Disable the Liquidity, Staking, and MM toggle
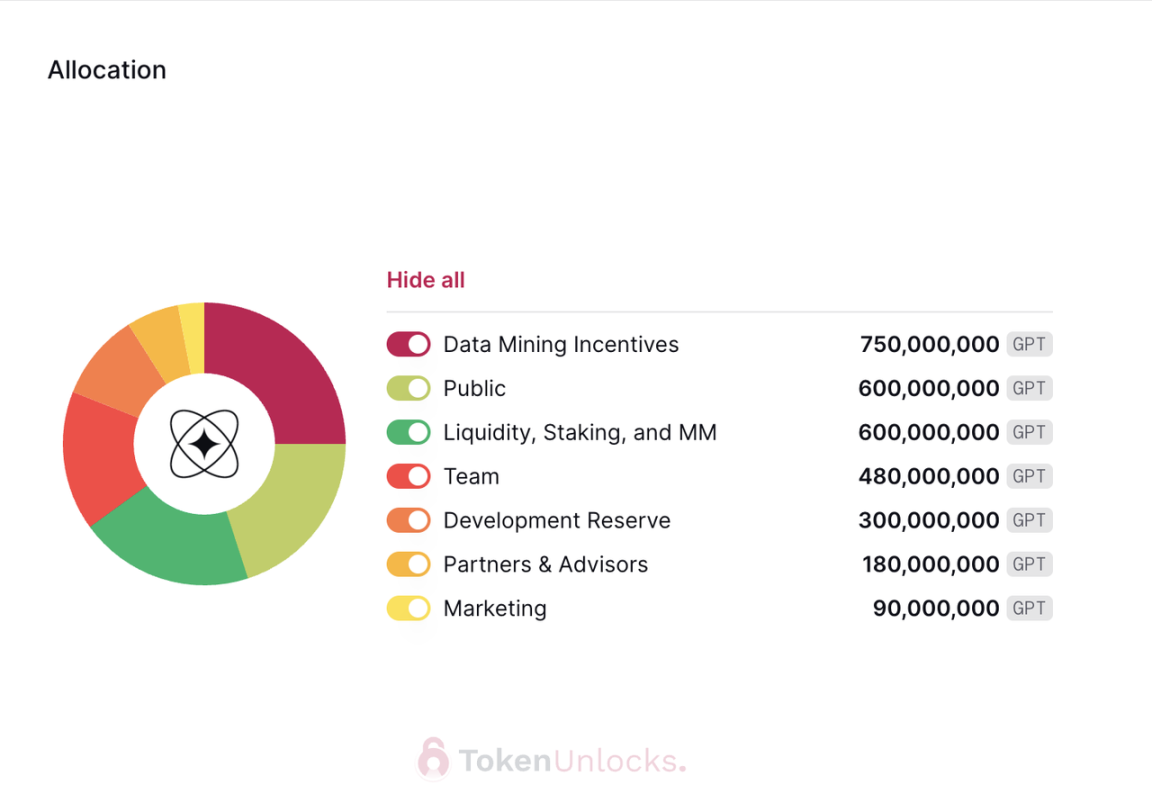 coord(408,433)
